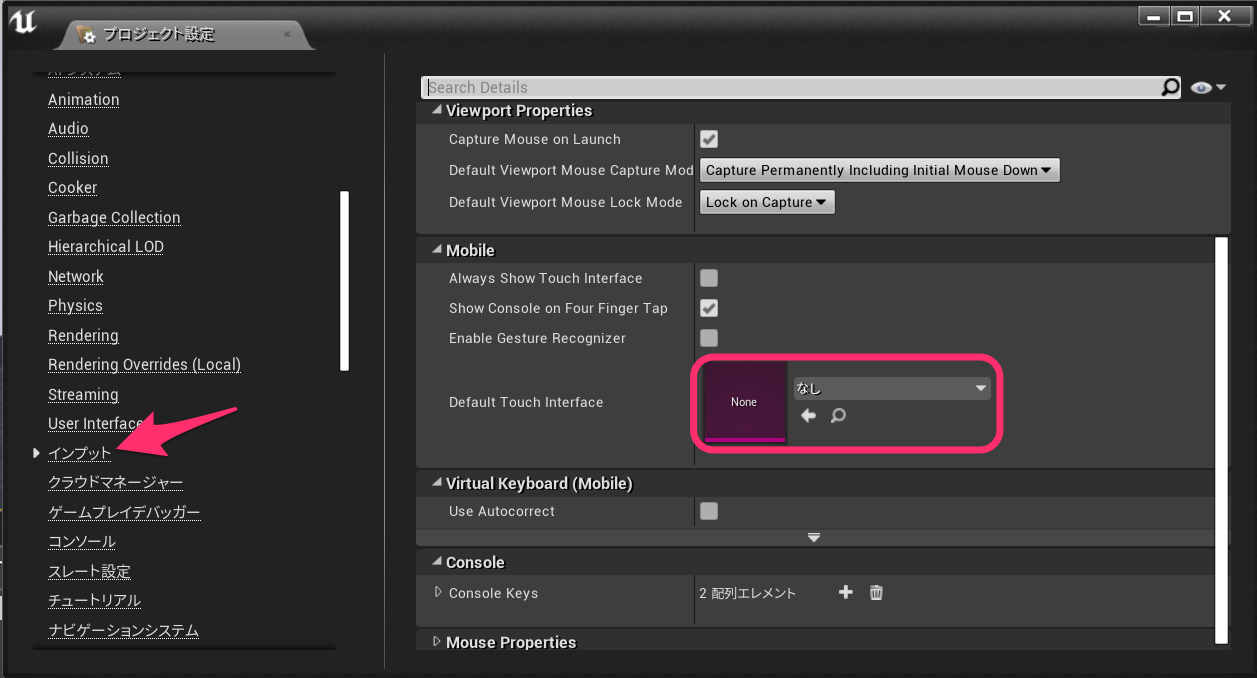
Task: Click the left category list scrollbar
Action: (x=345, y=281)
